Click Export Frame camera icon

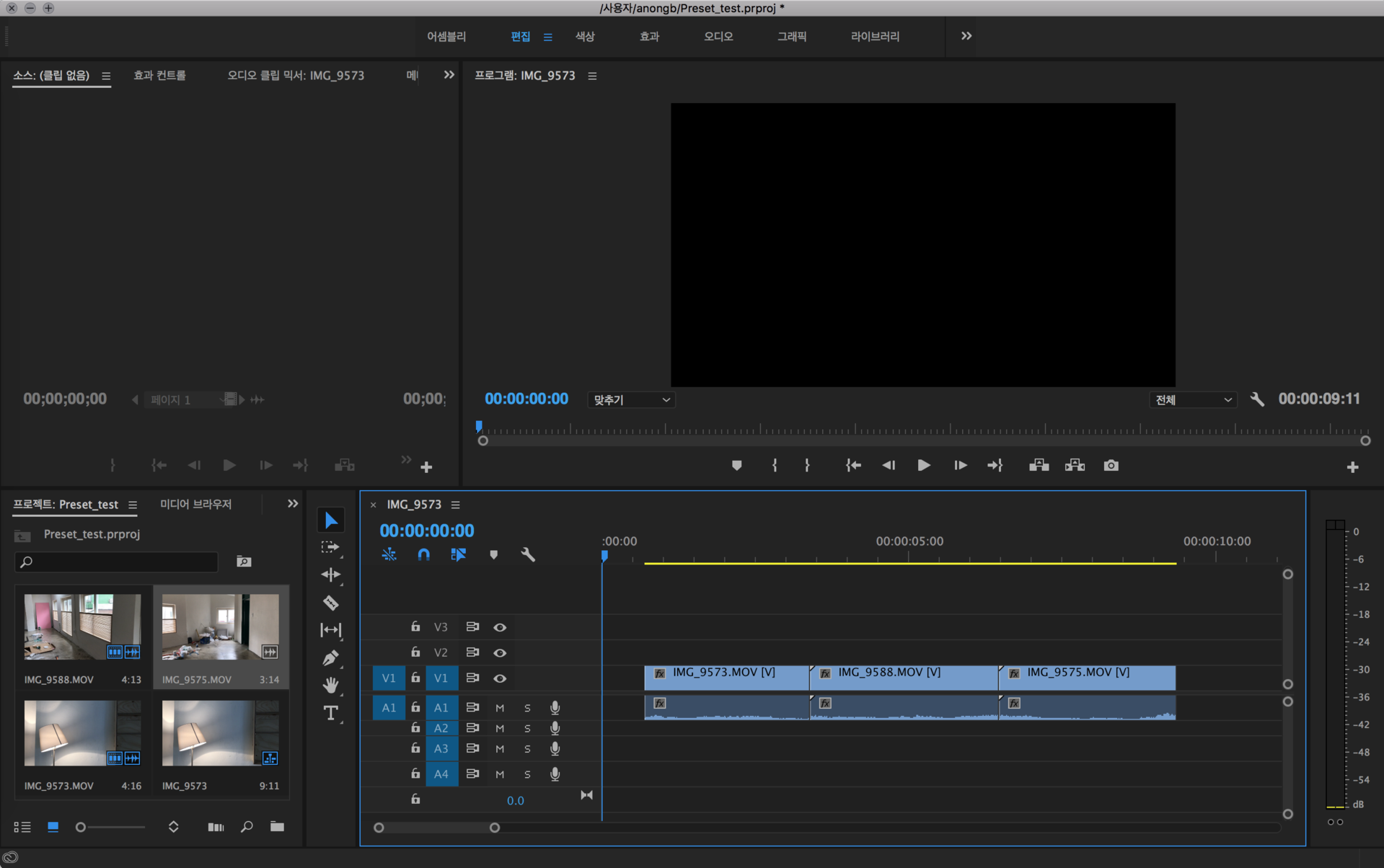1111,466
